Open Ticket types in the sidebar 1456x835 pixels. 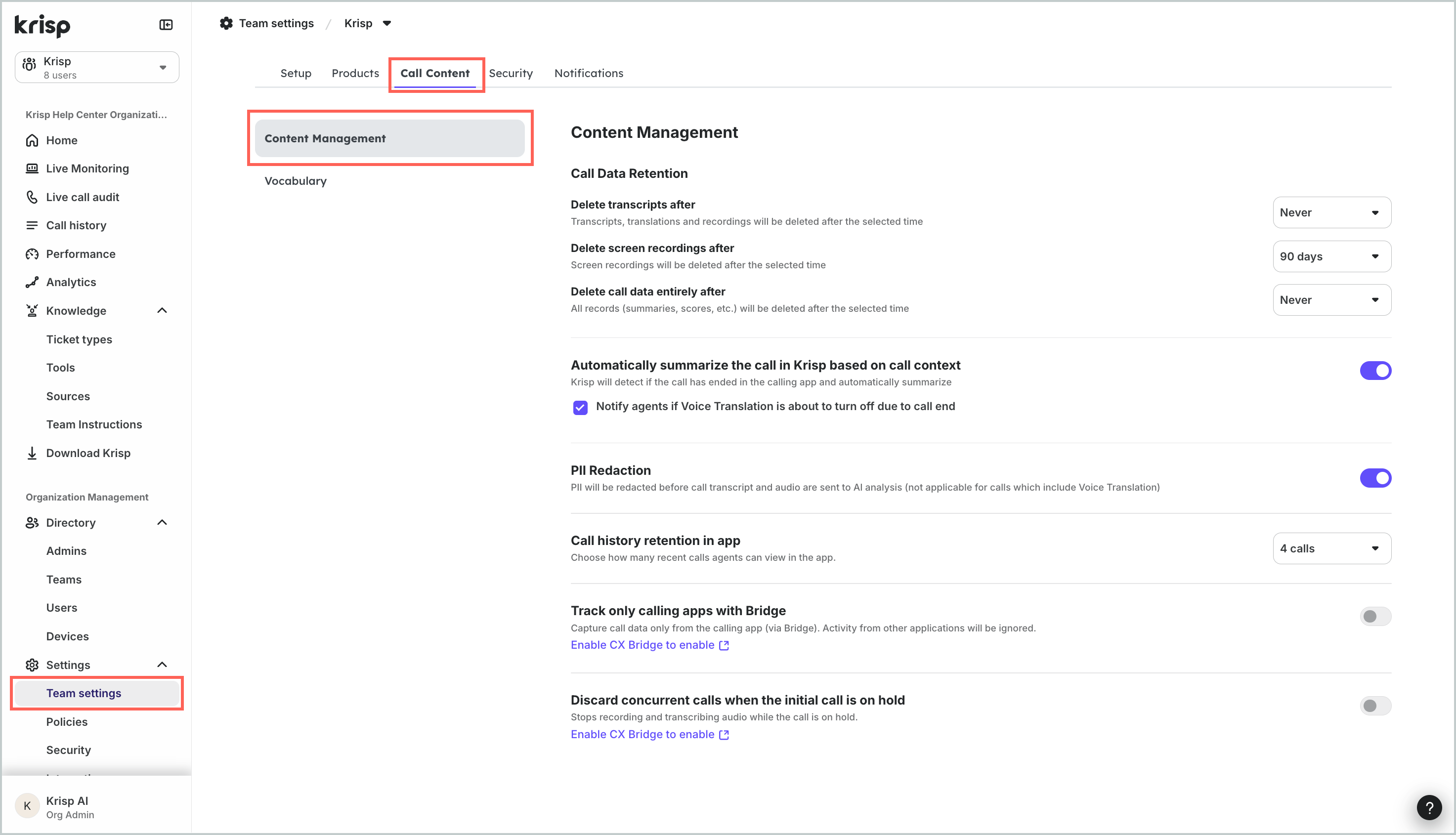(x=79, y=339)
